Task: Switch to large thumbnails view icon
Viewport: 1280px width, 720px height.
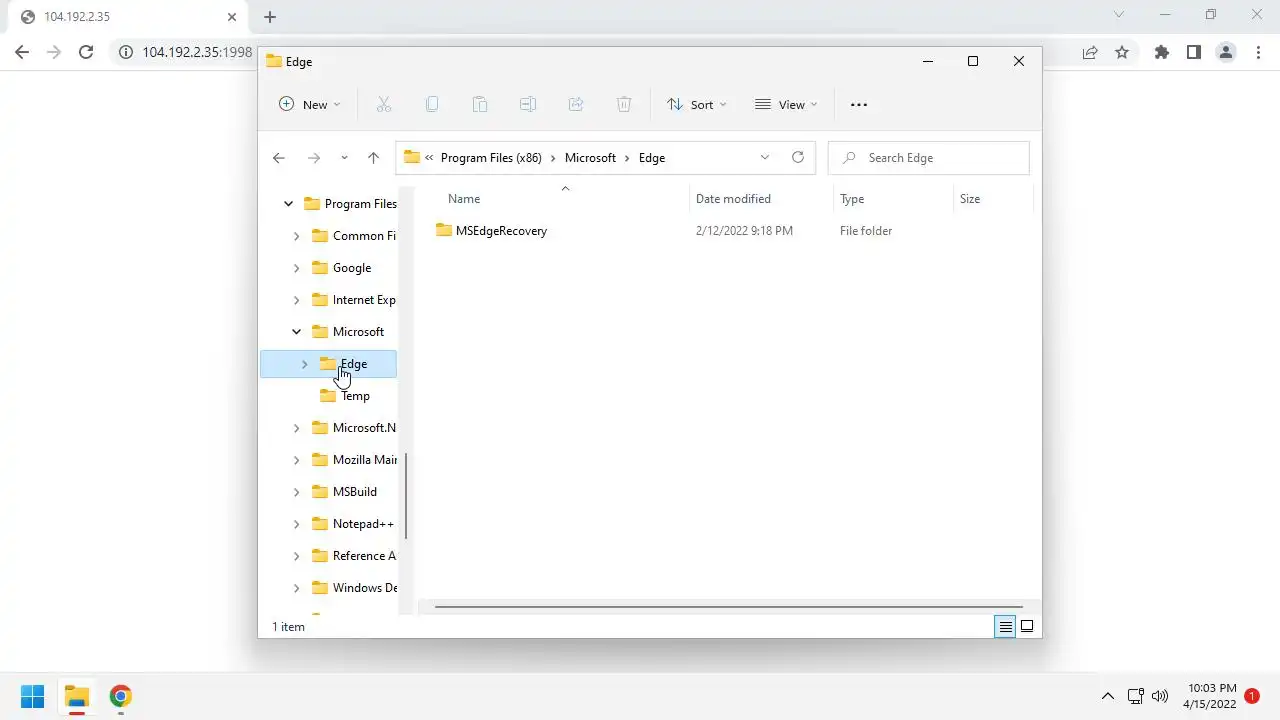Action: pyautogui.click(x=1027, y=627)
